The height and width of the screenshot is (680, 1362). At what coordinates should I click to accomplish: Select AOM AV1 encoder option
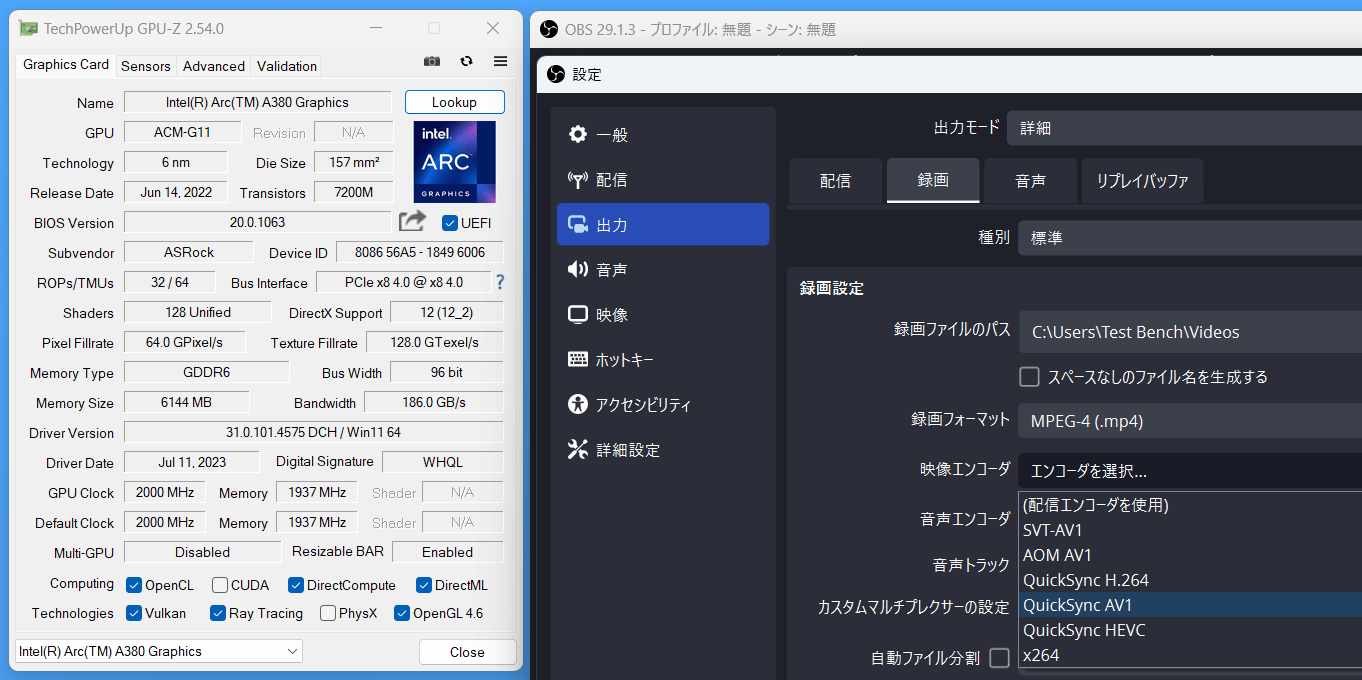pos(1190,555)
